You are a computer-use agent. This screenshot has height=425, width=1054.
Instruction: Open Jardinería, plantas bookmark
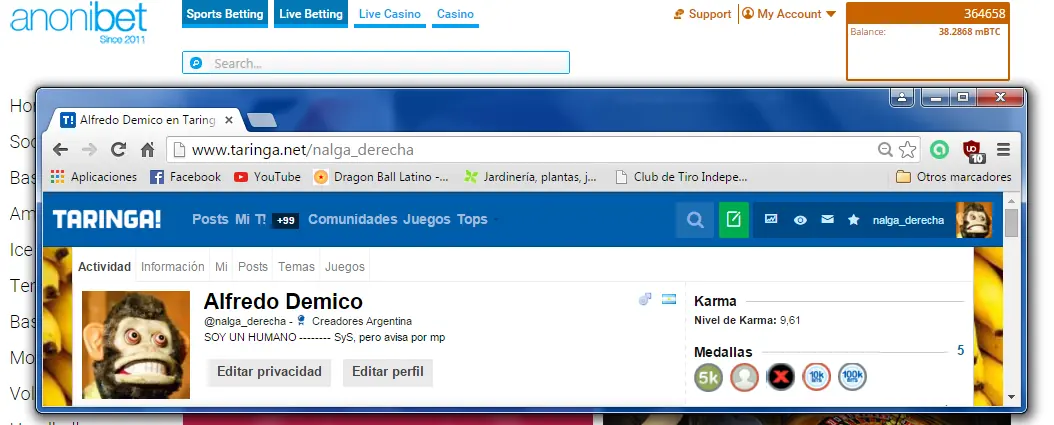[531, 177]
